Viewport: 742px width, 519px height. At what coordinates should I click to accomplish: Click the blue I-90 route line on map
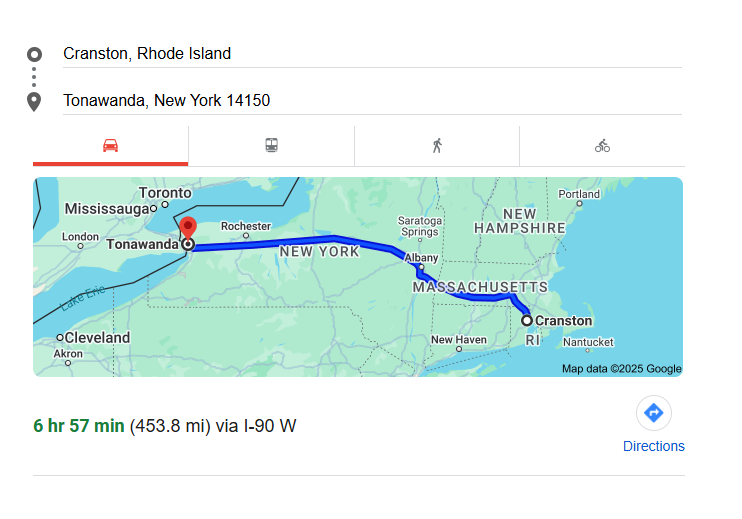point(300,241)
